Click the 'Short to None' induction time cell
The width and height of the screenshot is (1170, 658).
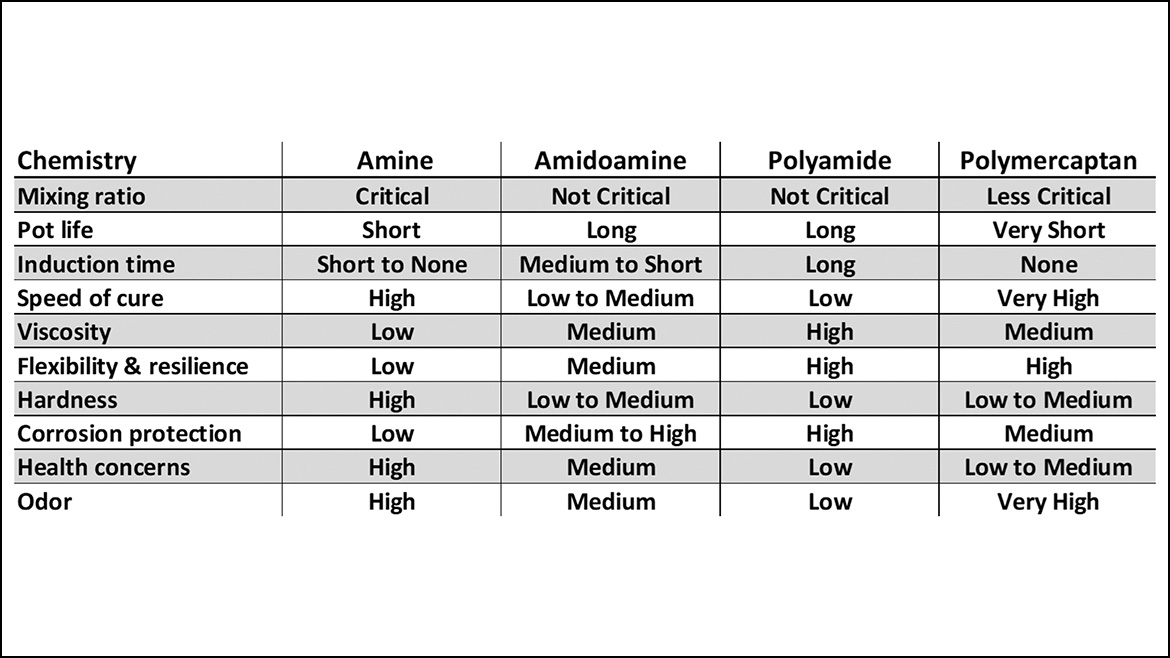pos(392,265)
